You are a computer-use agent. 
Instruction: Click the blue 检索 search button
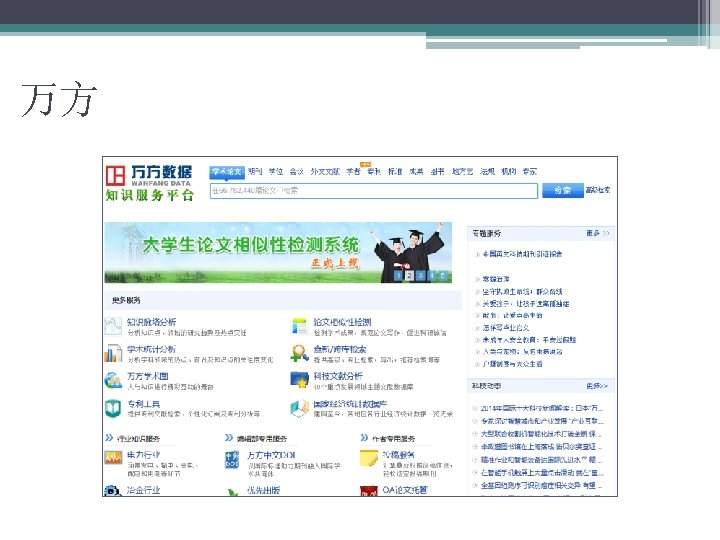coord(562,190)
